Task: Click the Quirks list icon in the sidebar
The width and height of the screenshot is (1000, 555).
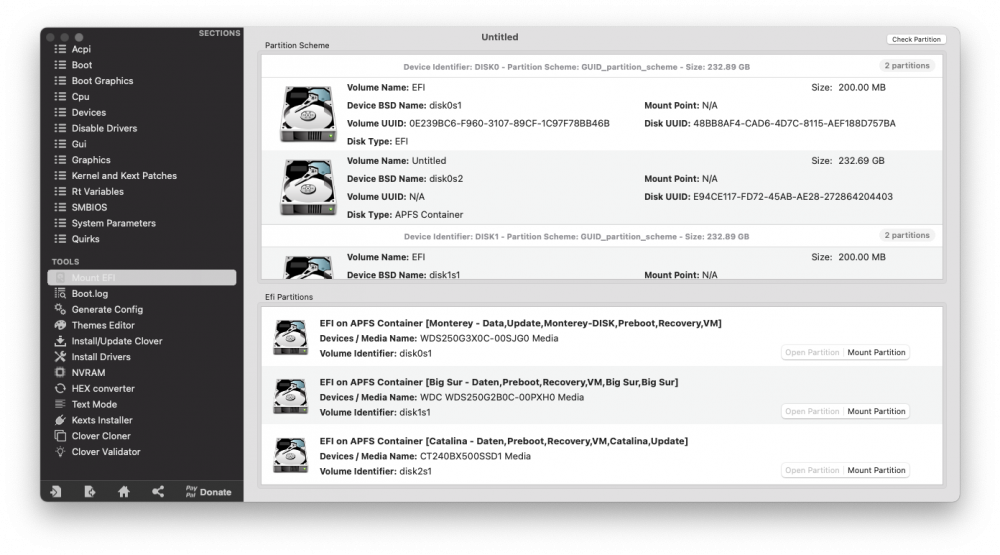Action: click(60, 239)
